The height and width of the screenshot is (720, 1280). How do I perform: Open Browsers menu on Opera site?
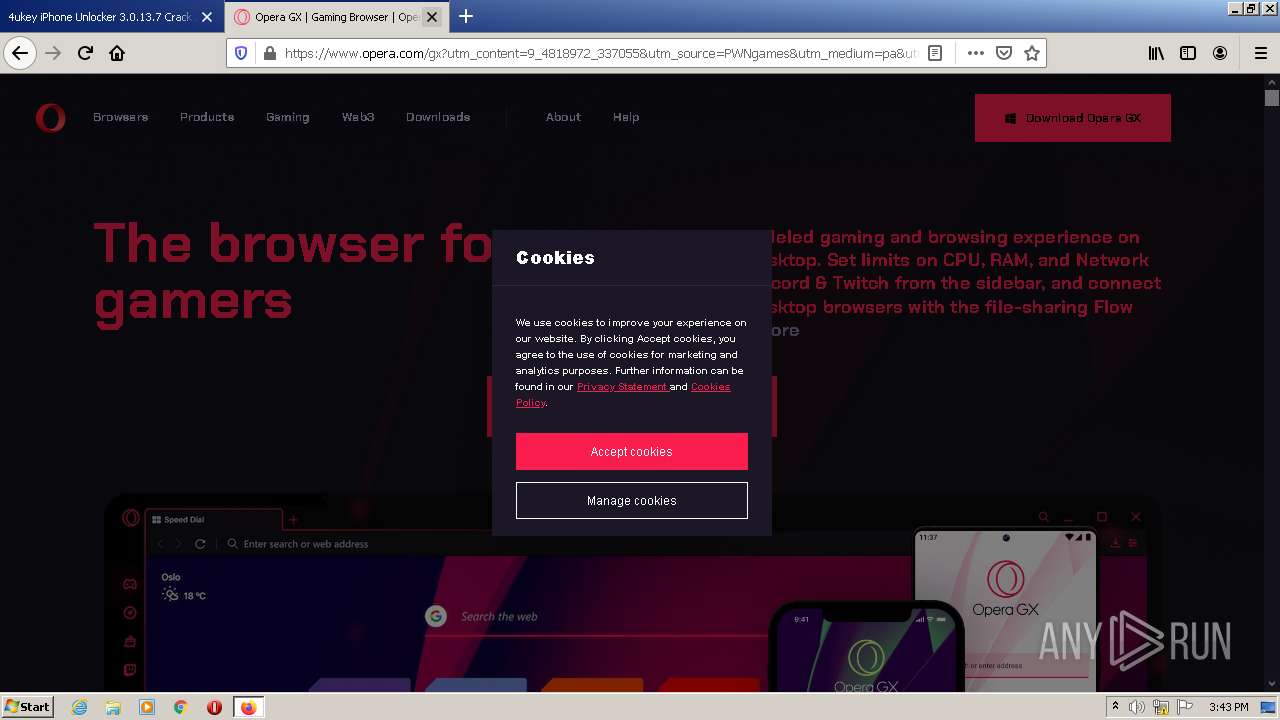120,117
